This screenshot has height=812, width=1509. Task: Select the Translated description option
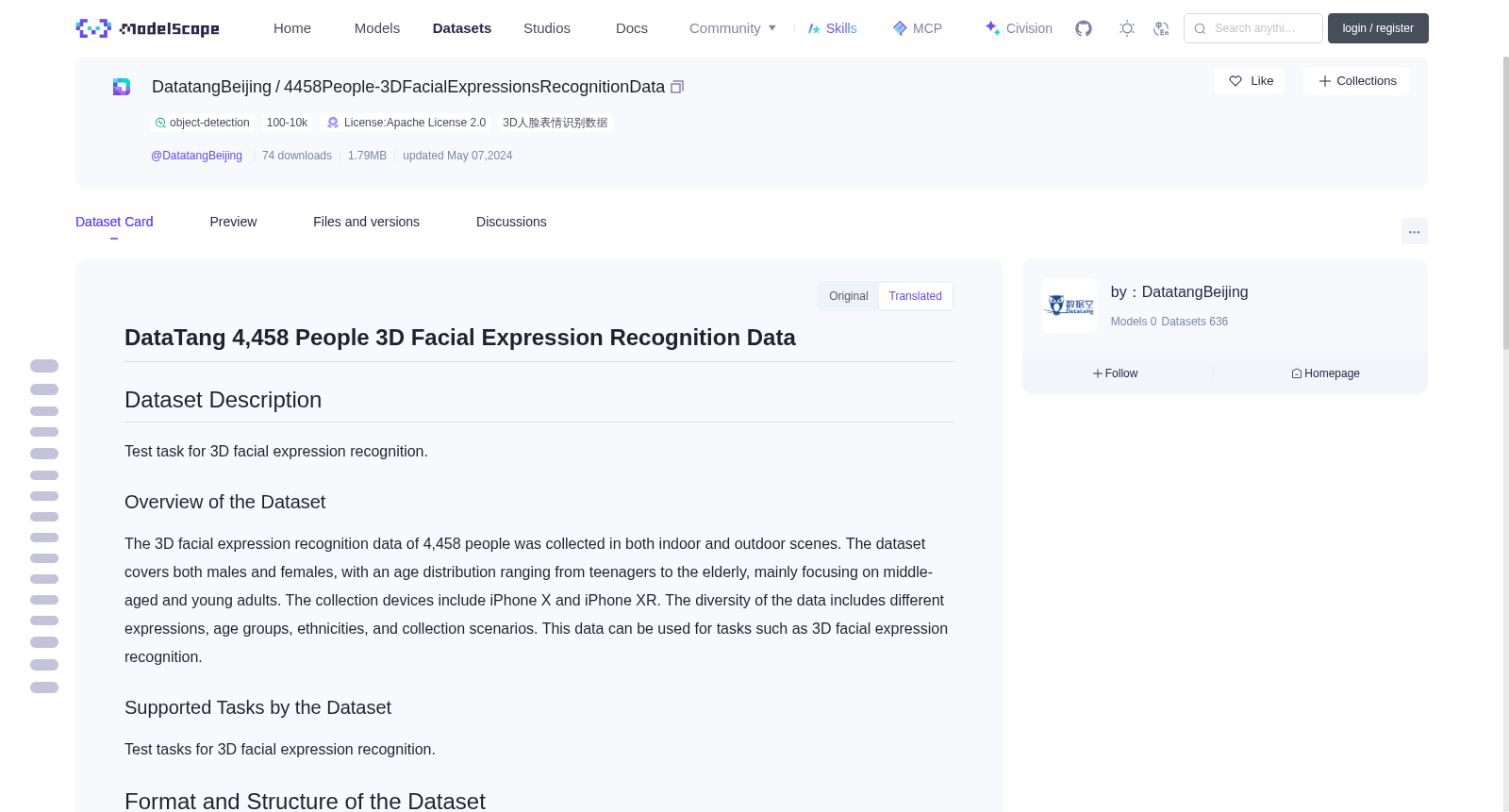click(x=915, y=296)
